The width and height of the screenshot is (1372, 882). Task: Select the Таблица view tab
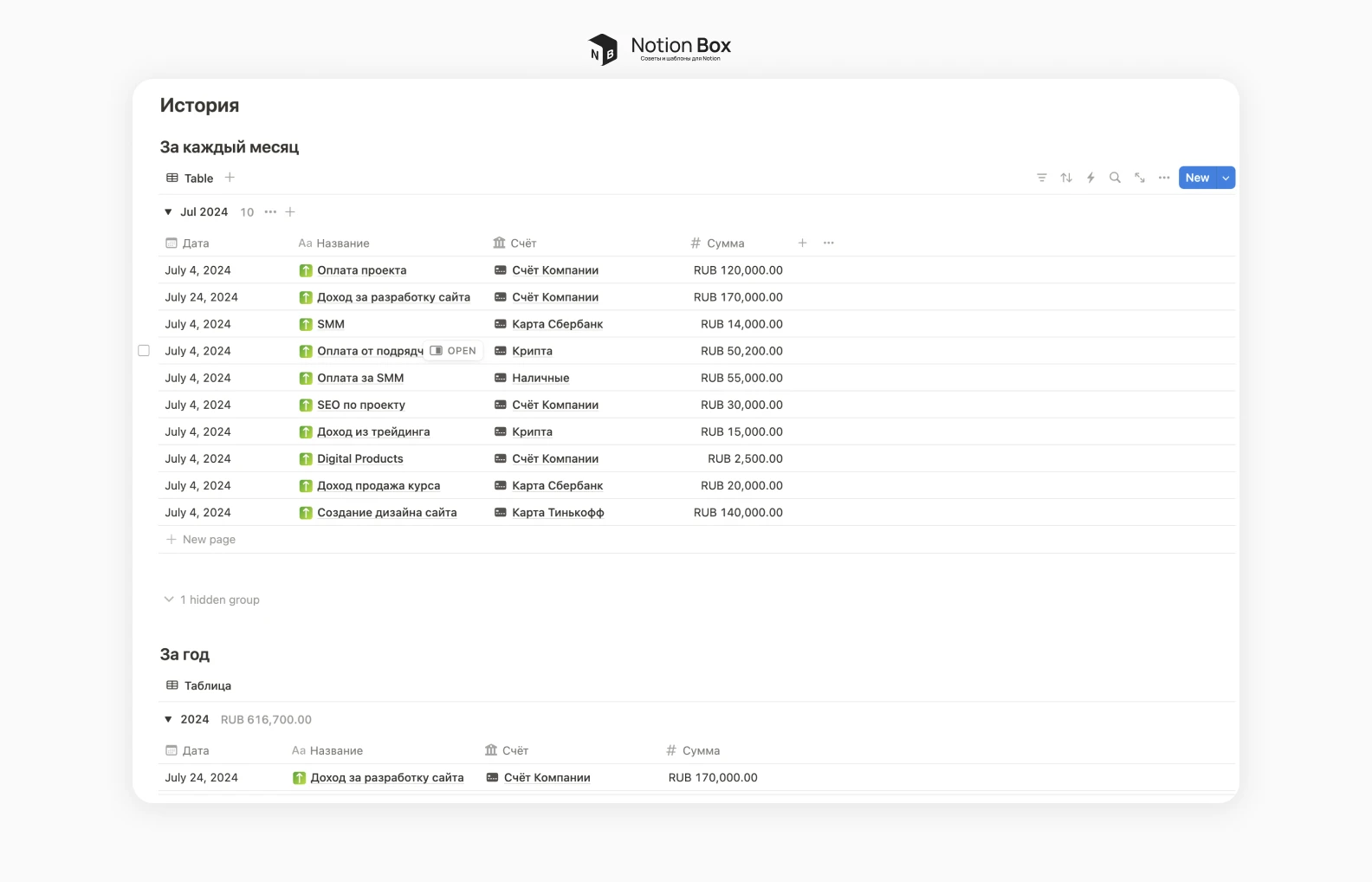click(199, 686)
